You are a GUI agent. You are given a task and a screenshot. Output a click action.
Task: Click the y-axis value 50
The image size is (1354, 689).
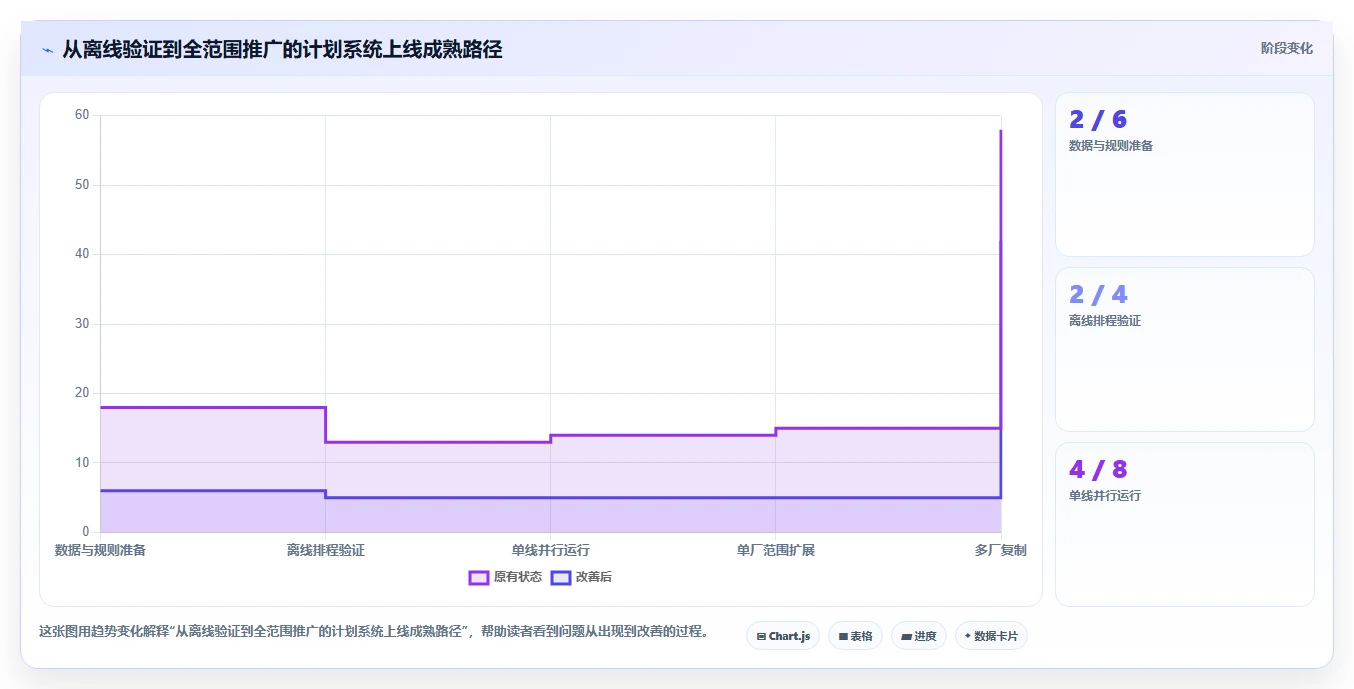pos(82,185)
